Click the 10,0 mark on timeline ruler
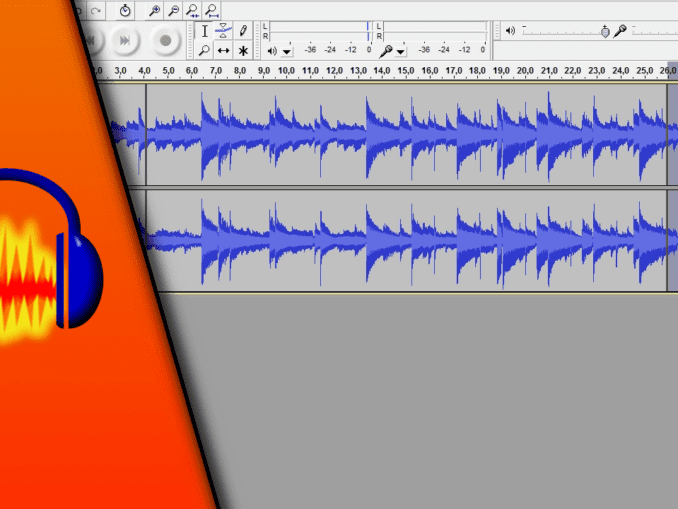The height and width of the screenshot is (509, 678). [x=286, y=71]
